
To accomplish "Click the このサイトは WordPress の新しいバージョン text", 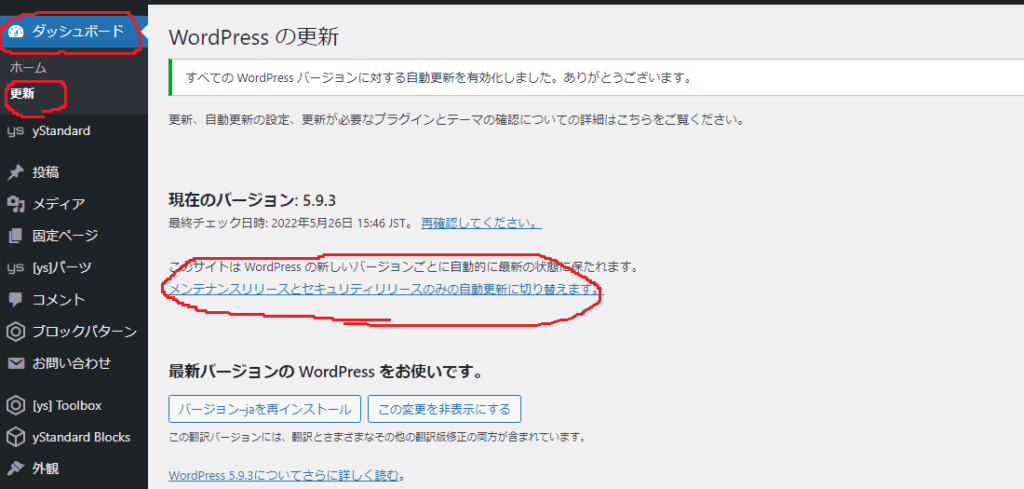I will [x=402, y=267].
